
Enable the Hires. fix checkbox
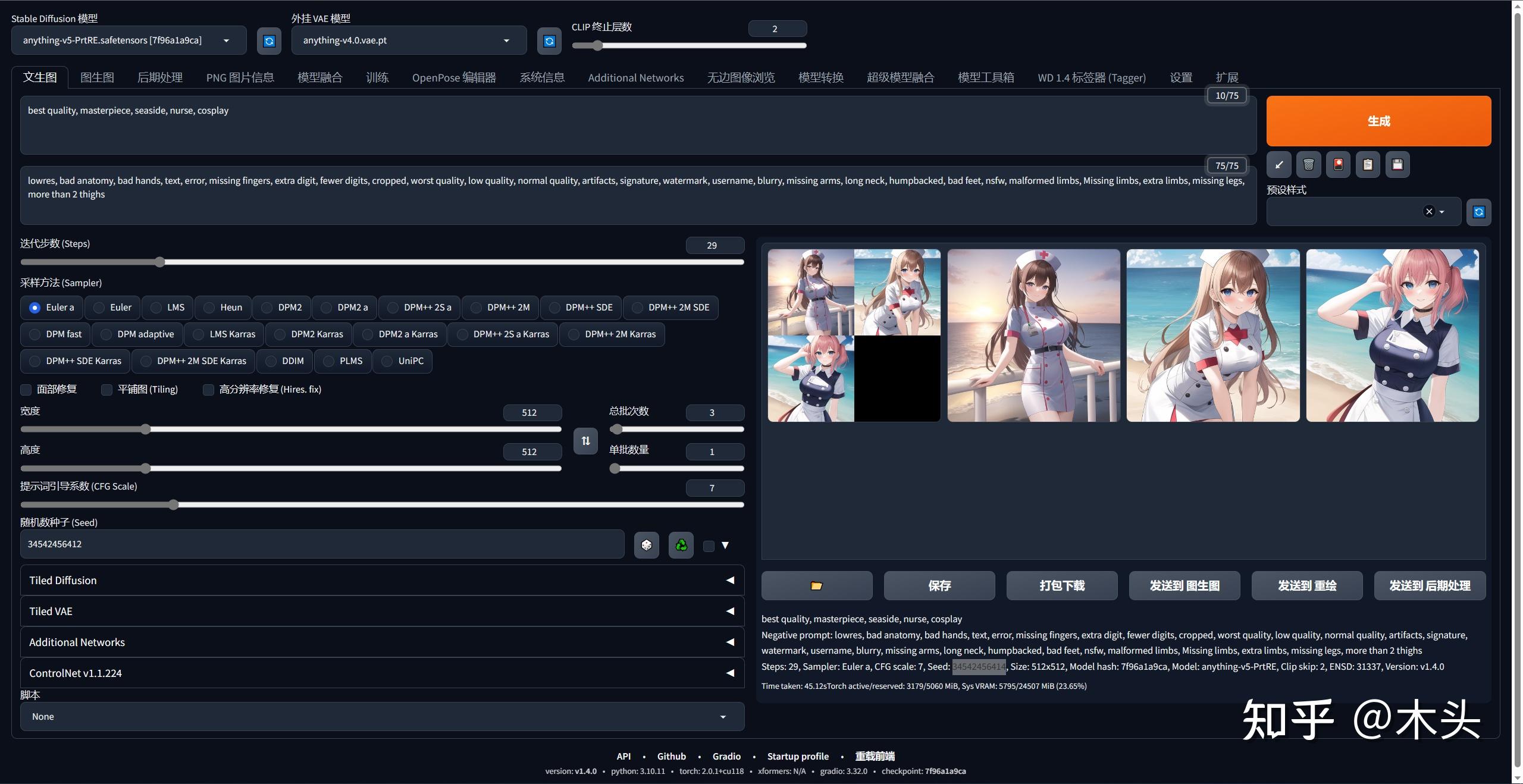tap(209, 390)
